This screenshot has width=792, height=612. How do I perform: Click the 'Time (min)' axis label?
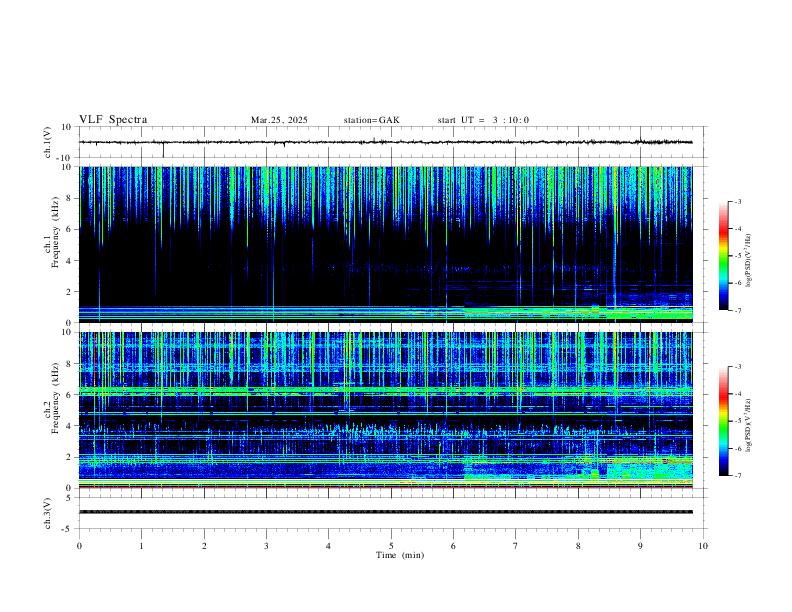[400, 555]
